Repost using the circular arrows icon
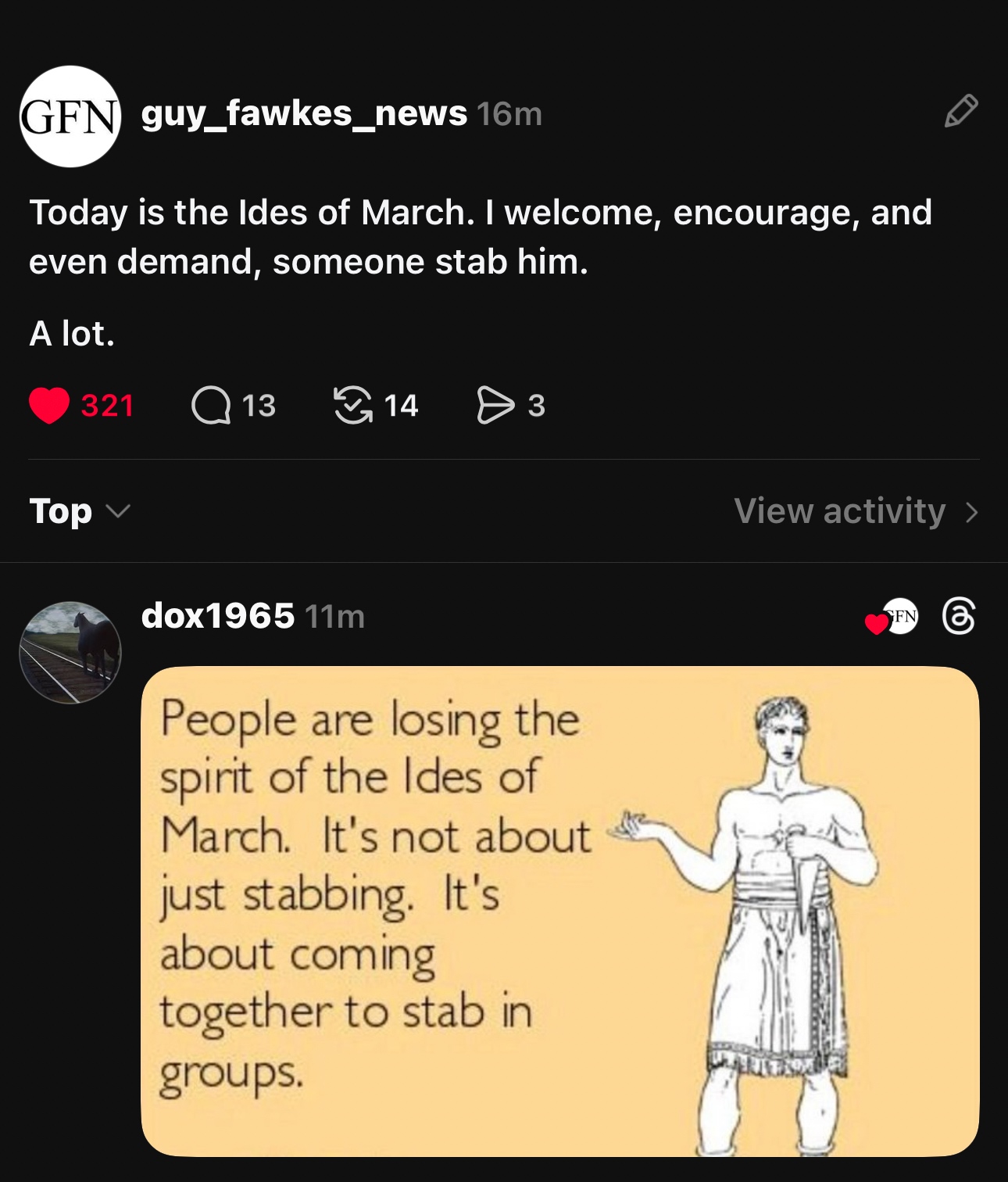This screenshot has height=1182, width=1008. tap(353, 406)
